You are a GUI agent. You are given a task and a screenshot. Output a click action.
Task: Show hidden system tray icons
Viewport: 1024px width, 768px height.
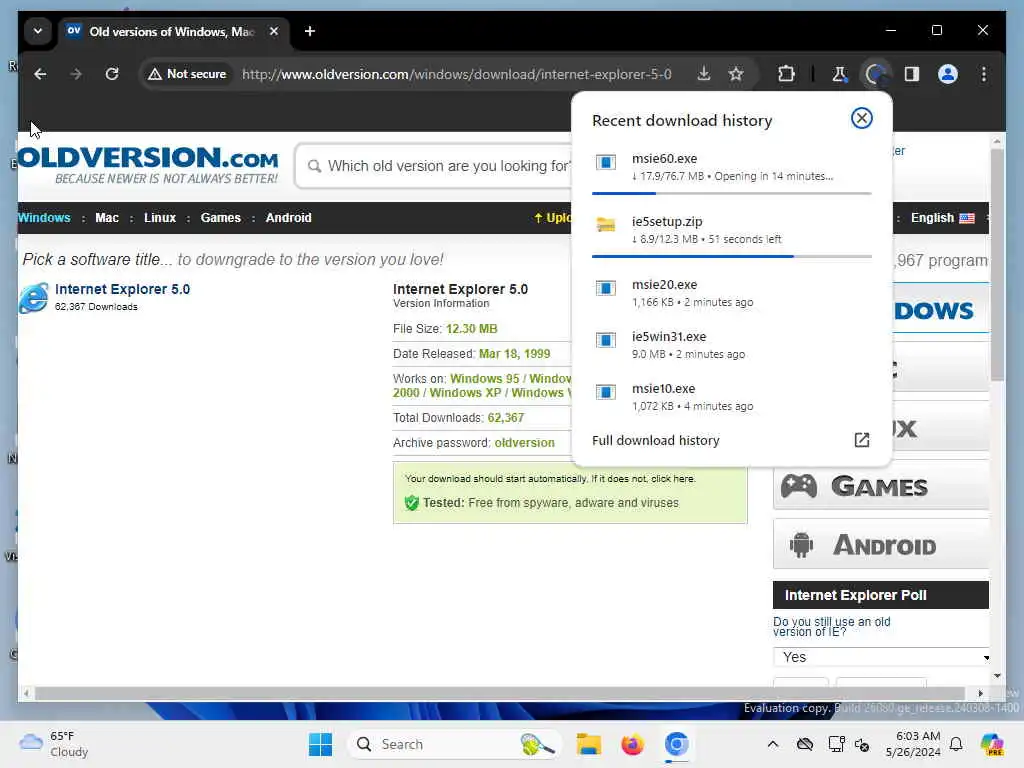(773, 744)
